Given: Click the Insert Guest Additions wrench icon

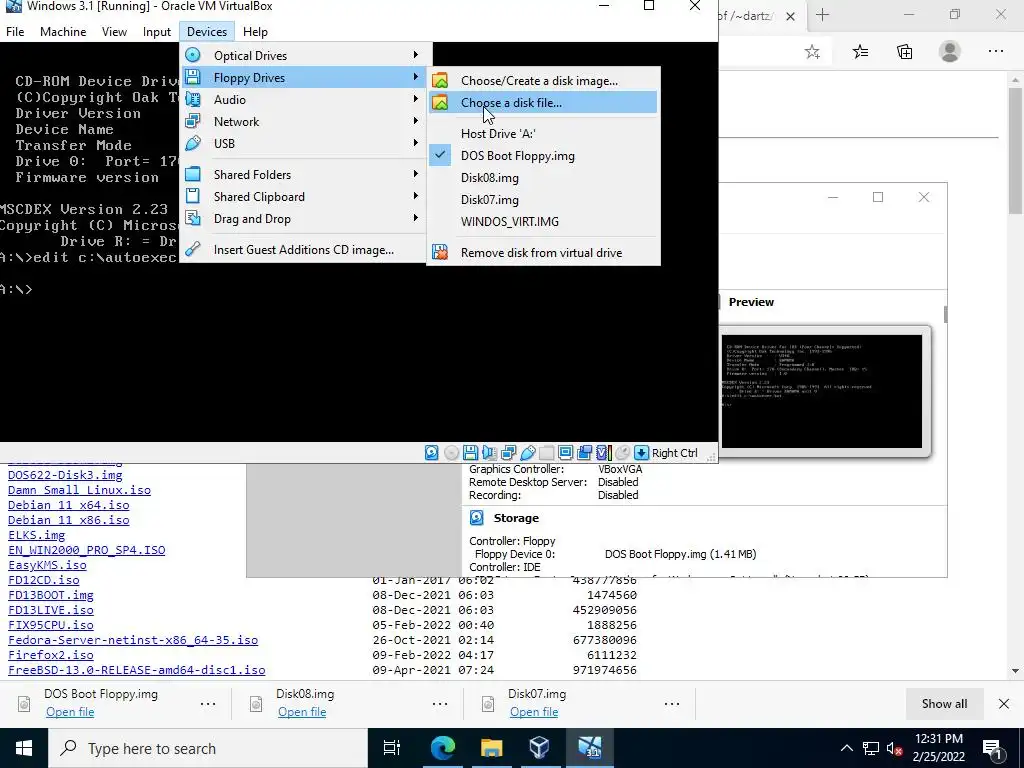Looking at the screenshot, I should [193, 249].
